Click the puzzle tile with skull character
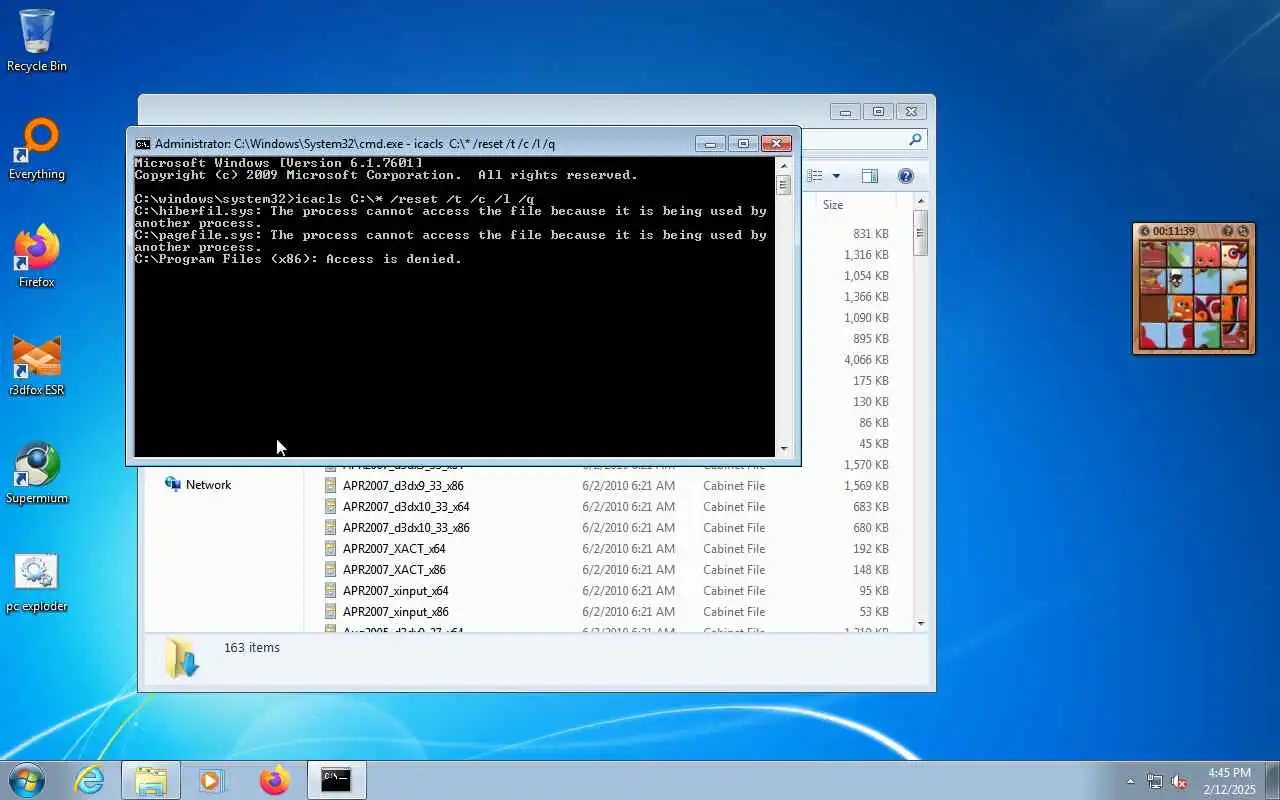Viewport: 1280px width, 800px height. [x=1180, y=280]
